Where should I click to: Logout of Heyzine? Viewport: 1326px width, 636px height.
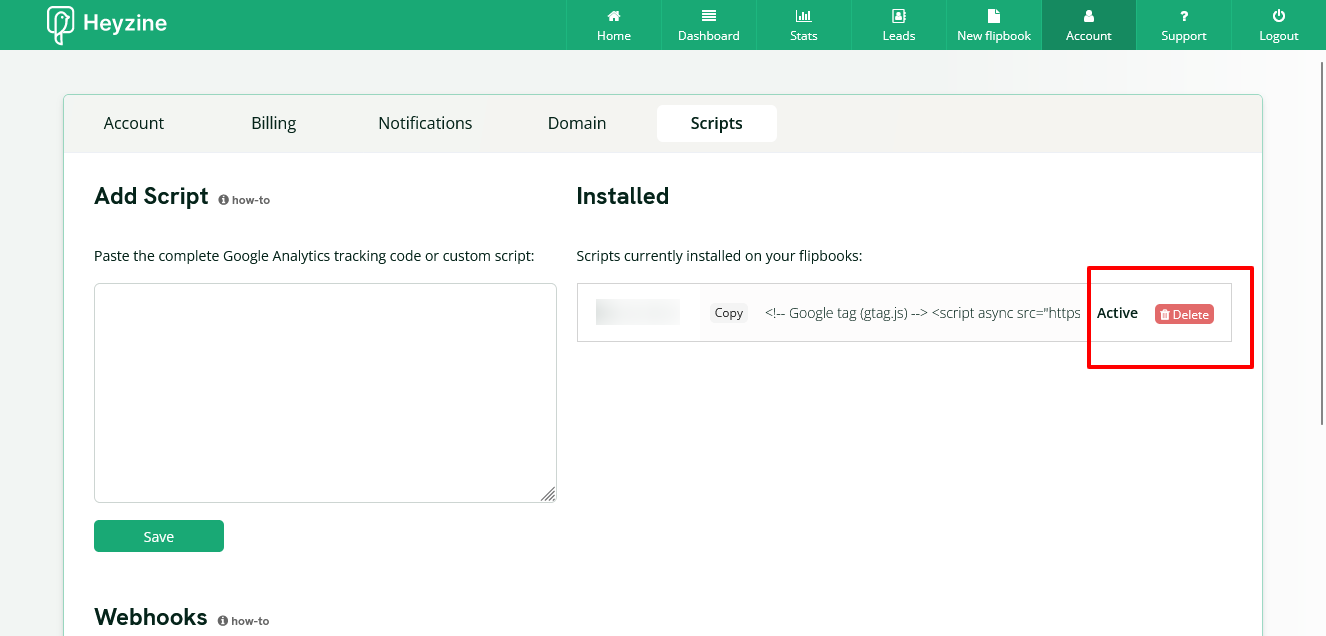1278,25
